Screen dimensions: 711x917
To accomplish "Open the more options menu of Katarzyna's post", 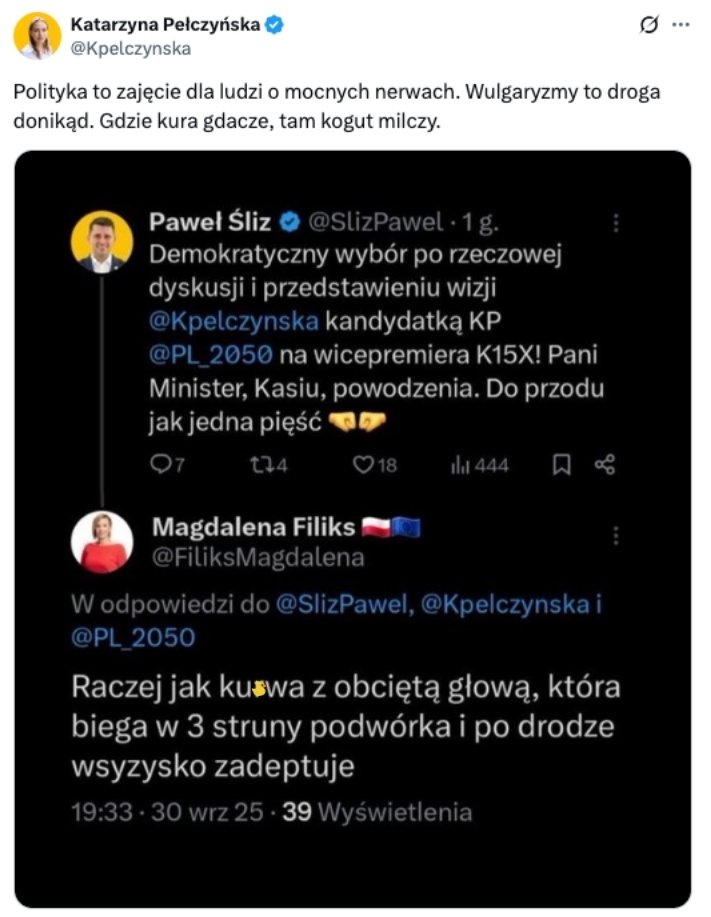I will 681,25.
